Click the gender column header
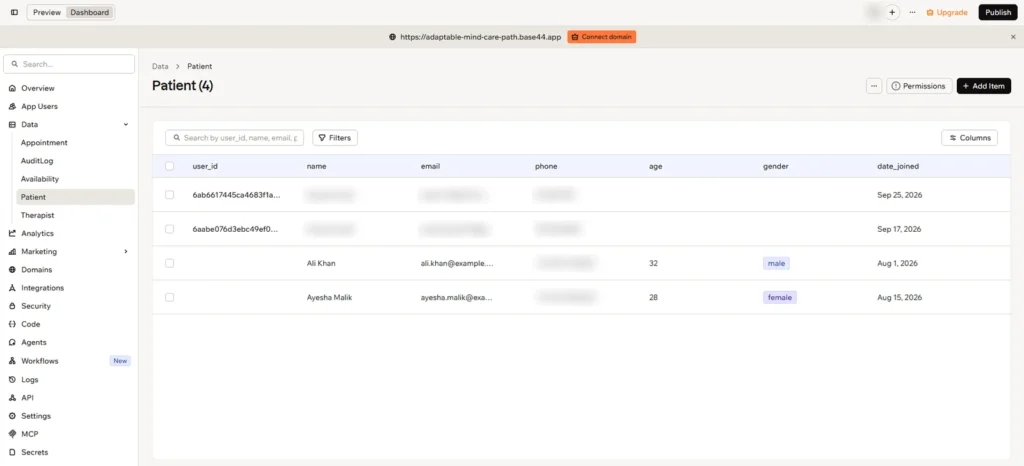The height and width of the screenshot is (466, 1024). 775,166
